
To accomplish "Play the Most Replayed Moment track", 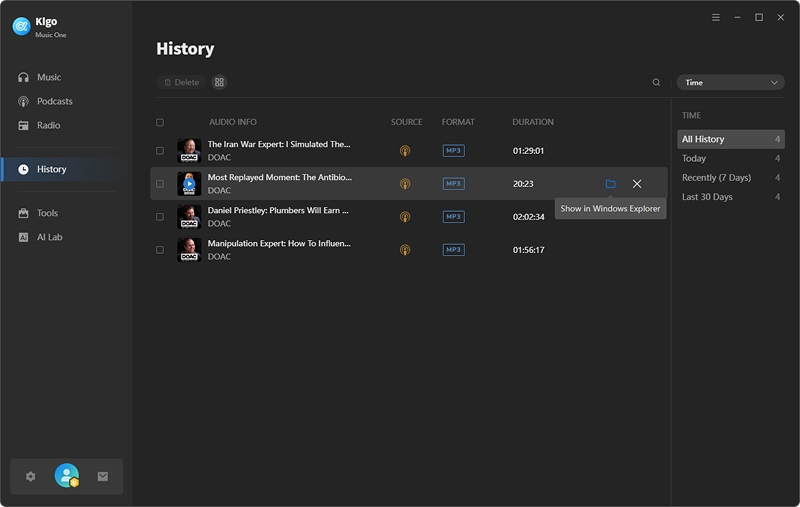I will coord(189,184).
